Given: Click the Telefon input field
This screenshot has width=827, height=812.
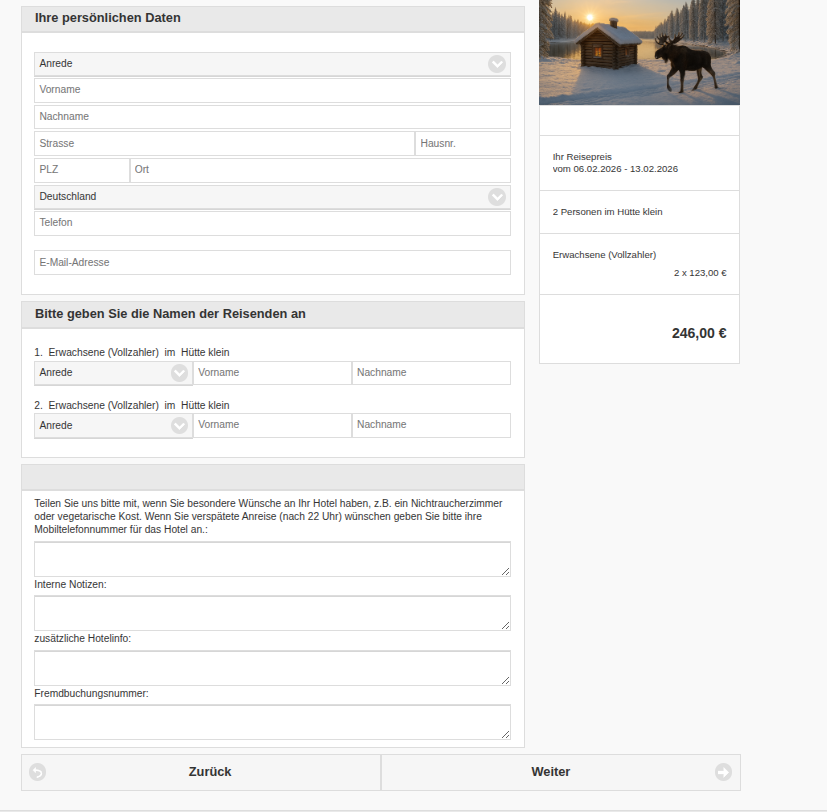Looking at the screenshot, I should pyautogui.click(x=272, y=223).
